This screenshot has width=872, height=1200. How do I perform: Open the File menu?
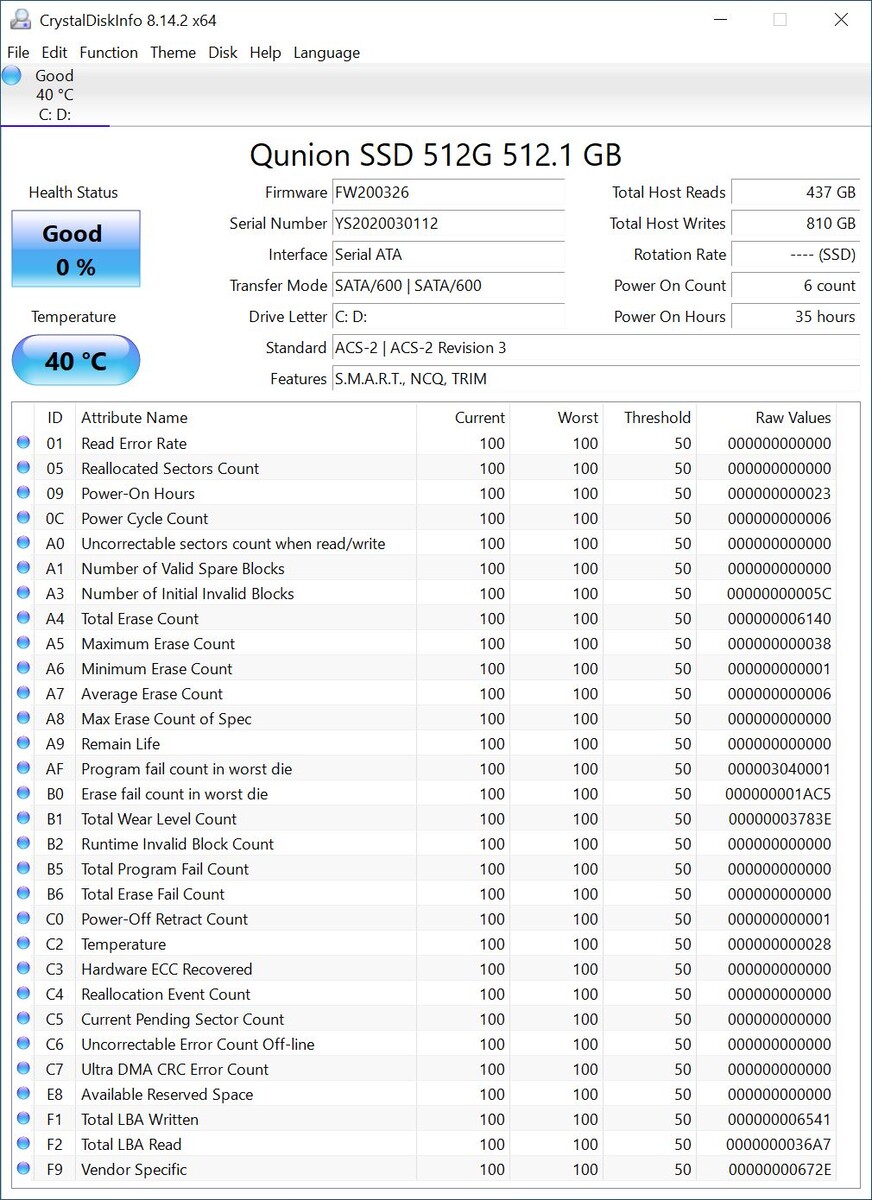18,52
